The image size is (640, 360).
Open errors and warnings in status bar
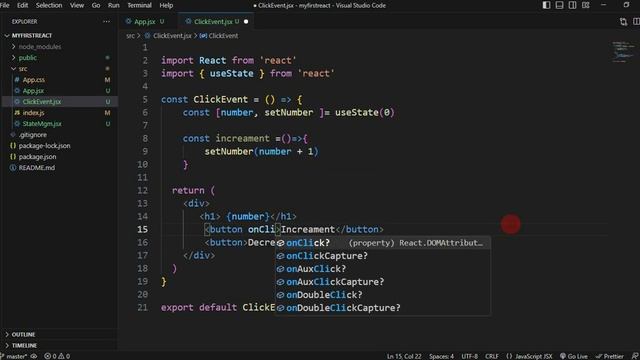(x=57, y=356)
